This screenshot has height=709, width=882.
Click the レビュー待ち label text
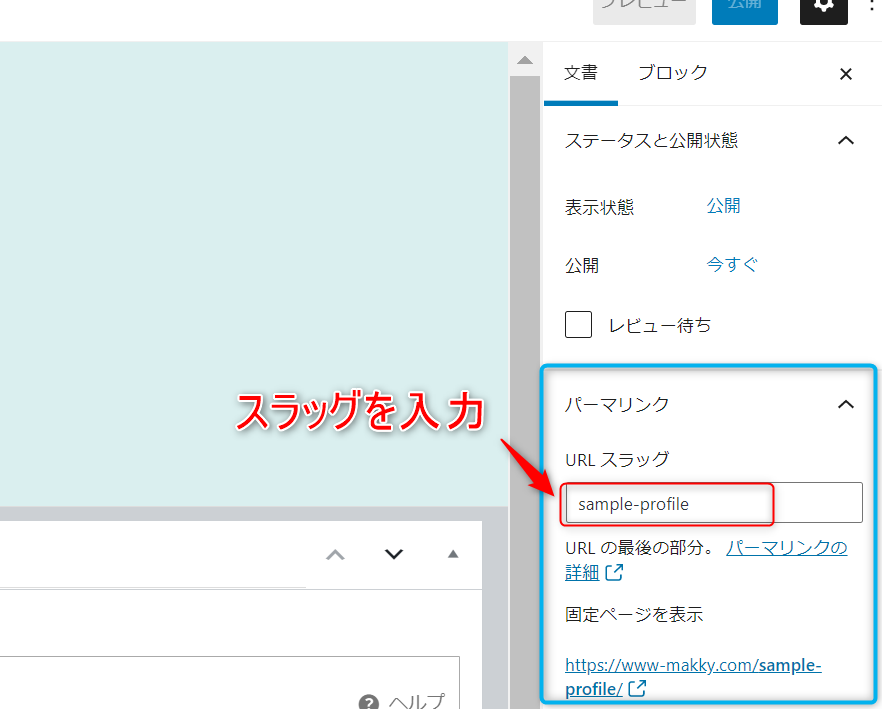659,325
